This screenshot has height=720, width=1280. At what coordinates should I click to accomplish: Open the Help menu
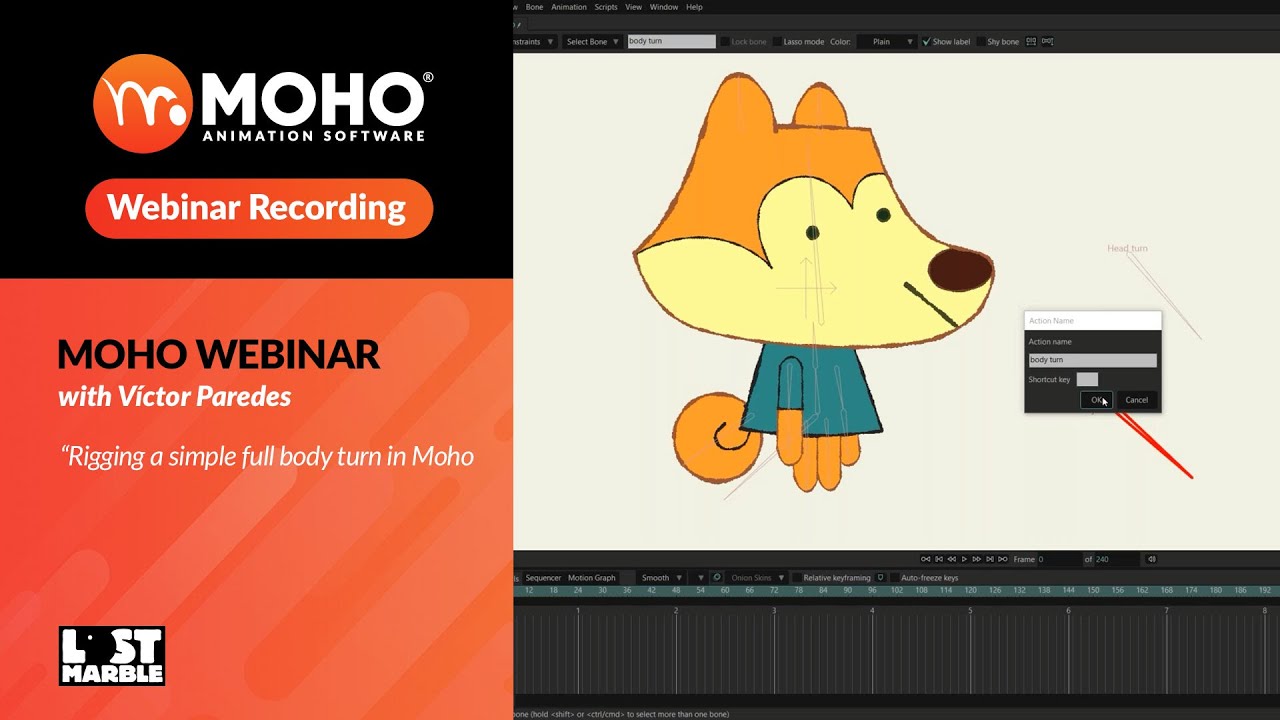point(694,7)
